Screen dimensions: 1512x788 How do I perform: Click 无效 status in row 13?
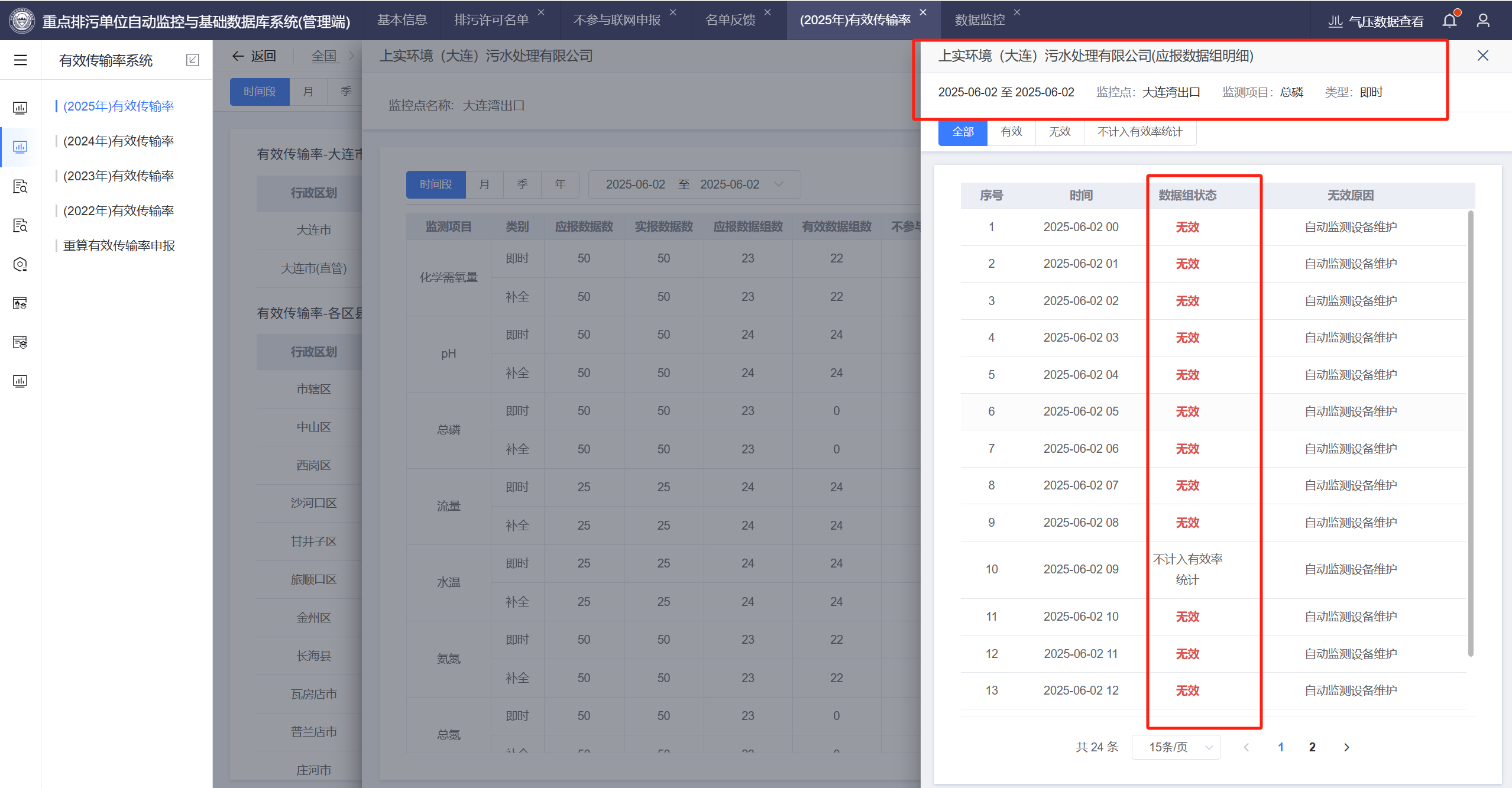point(1187,691)
